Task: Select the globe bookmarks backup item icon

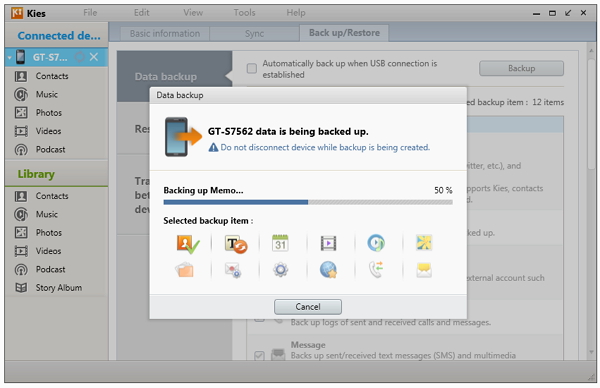Action: [x=328, y=270]
